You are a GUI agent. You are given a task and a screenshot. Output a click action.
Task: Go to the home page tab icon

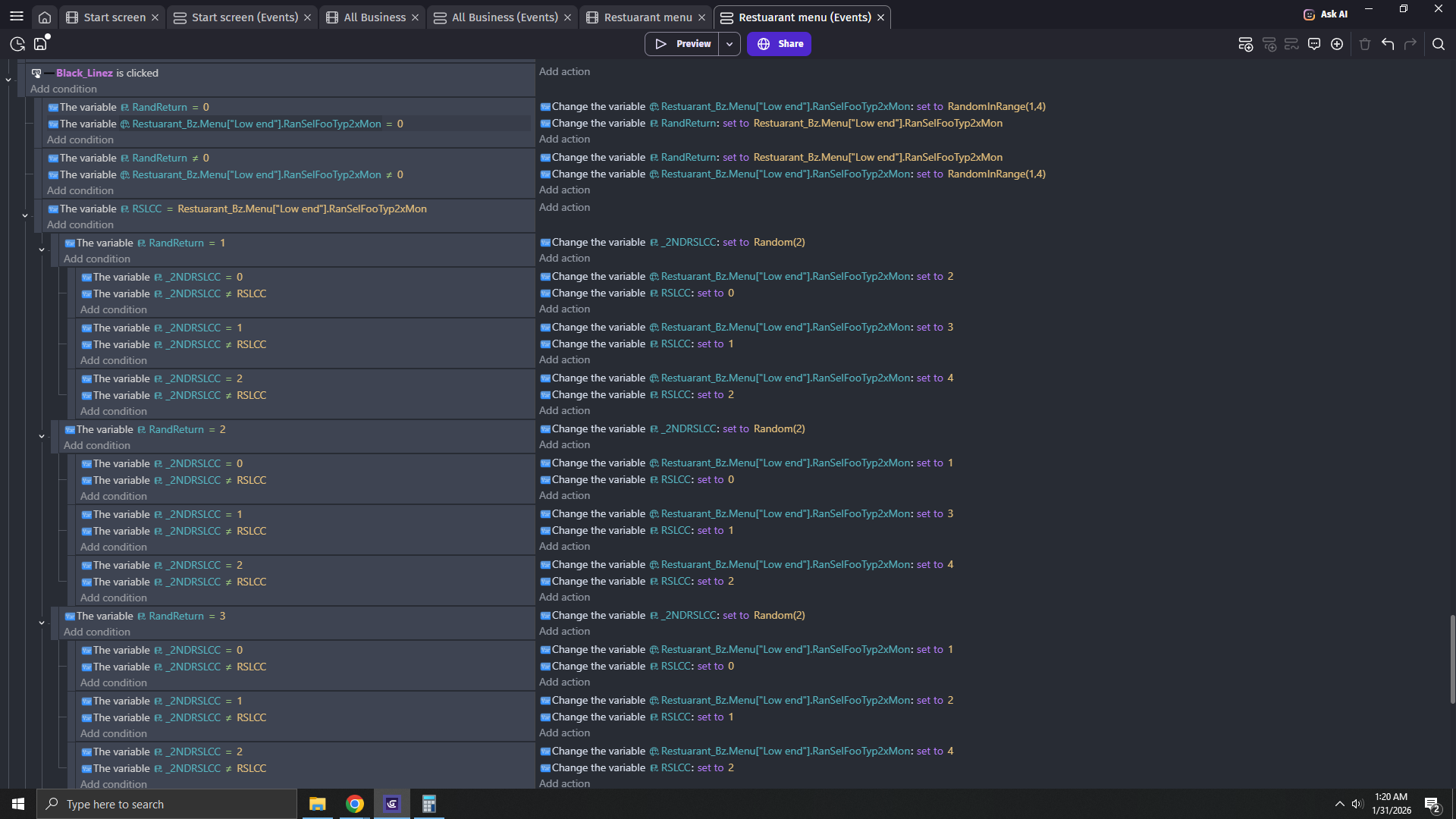click(x=45, y=17)
